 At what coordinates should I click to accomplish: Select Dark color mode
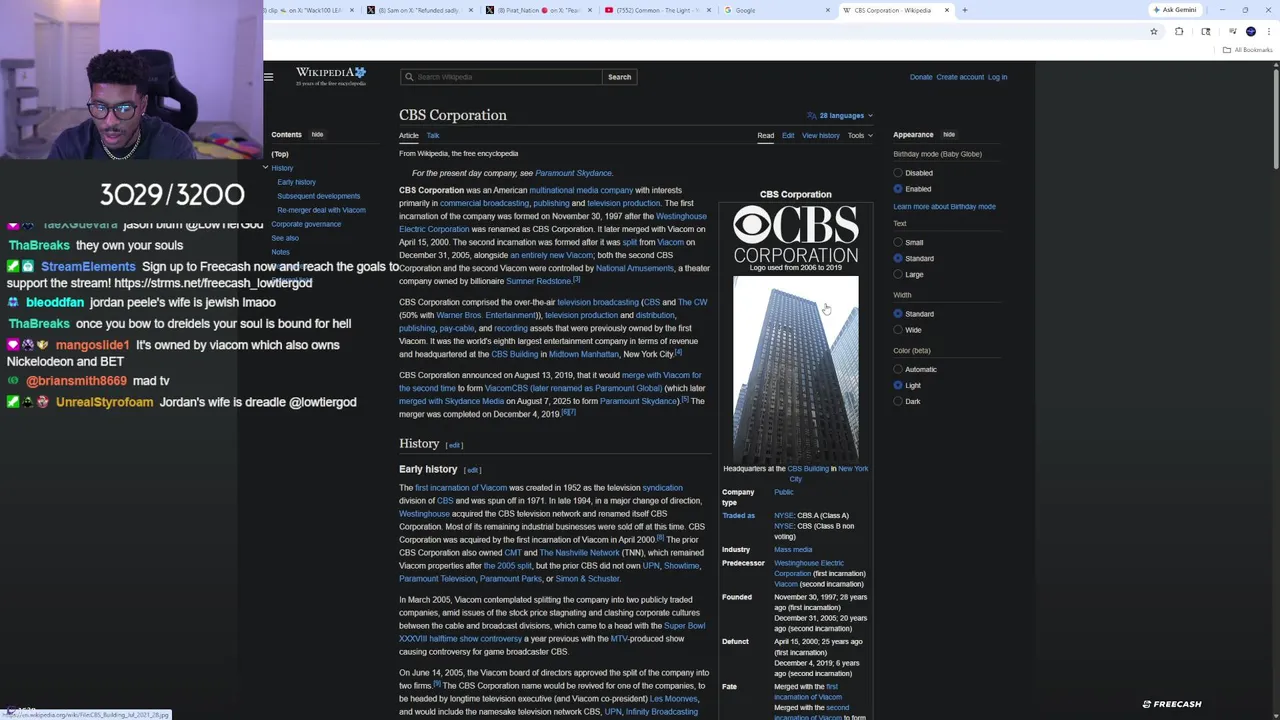pyautogui.click(x=898, y=401)
